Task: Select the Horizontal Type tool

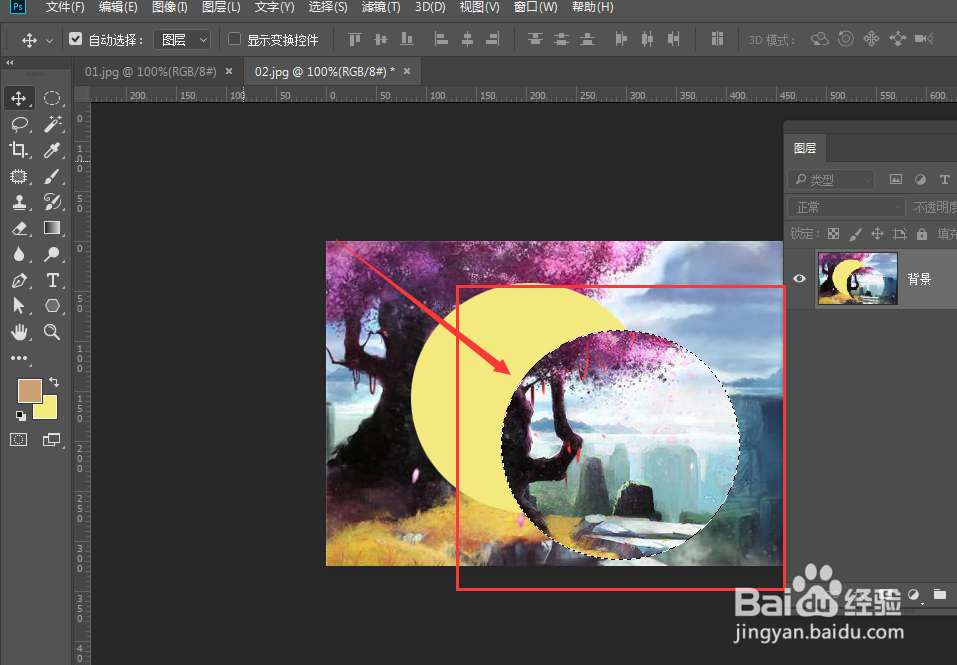Action: pos(52,280)
